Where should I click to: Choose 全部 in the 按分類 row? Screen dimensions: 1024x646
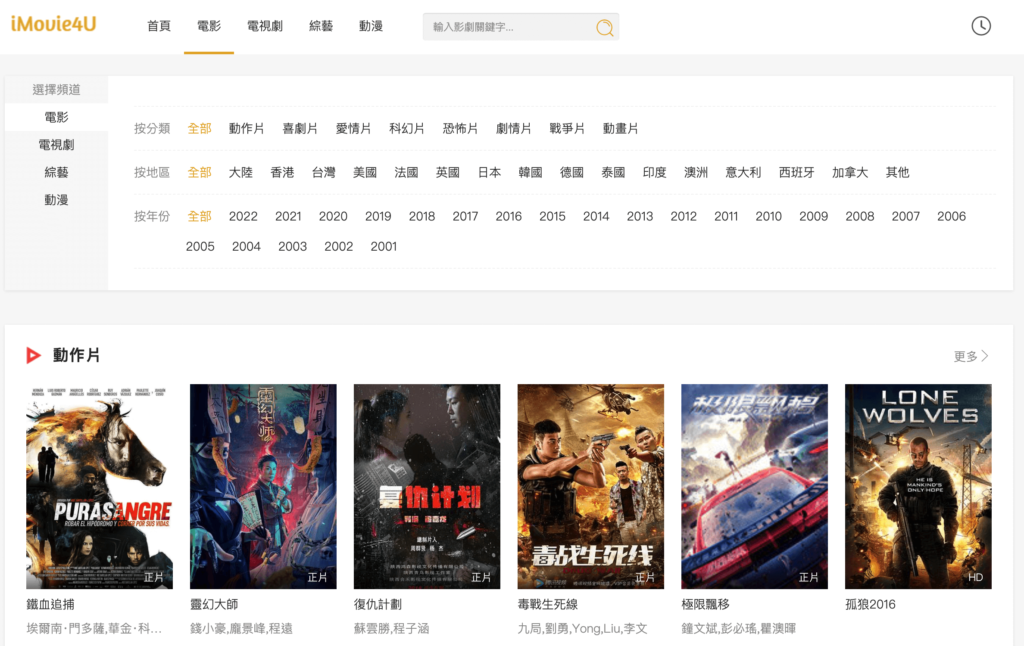(199, 129)
